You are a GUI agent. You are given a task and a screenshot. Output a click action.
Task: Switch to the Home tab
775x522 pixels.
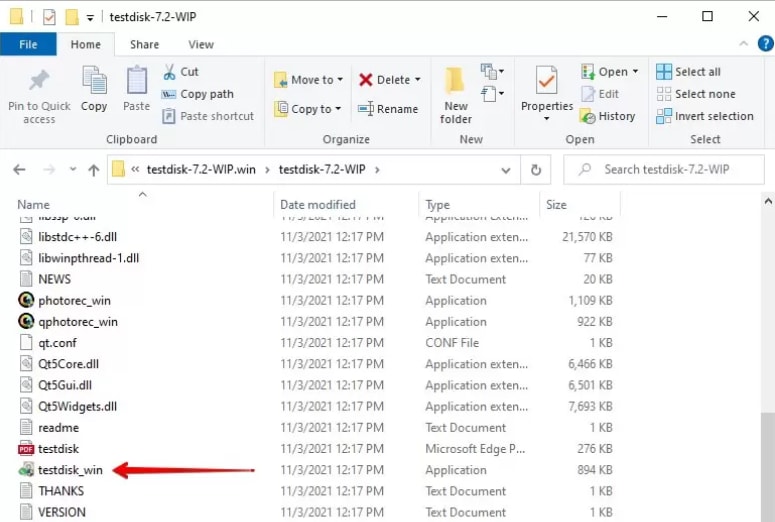click(x=86, y=44)
